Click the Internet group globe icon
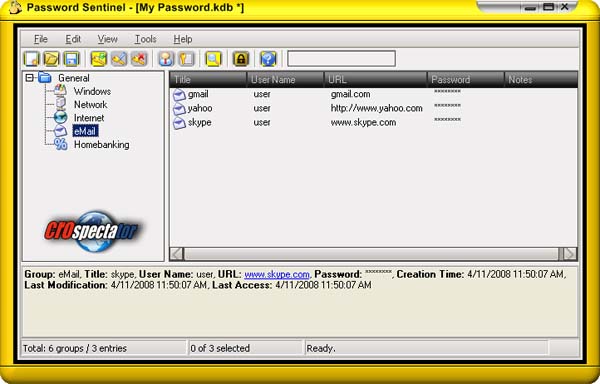 pos(60,117)
